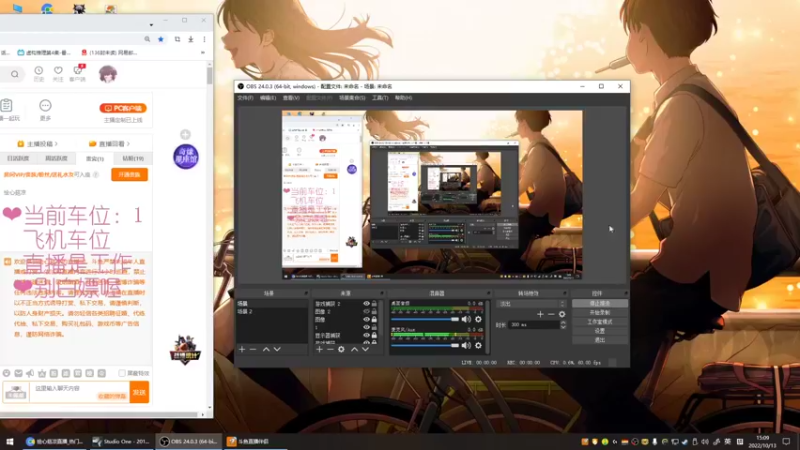Toggle lock on 图像 2 source
Image resolution: width=800 pixels, height=450 pixels.
374,311
